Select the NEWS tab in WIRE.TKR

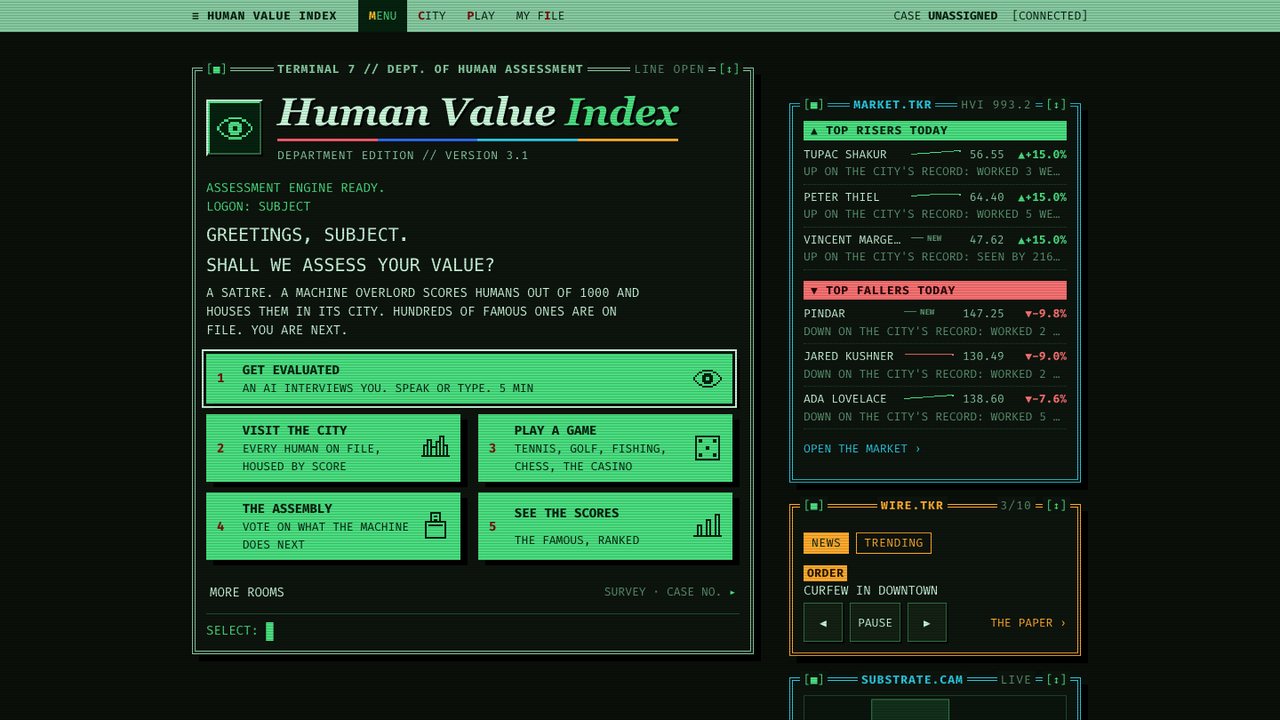pos(826,543)
